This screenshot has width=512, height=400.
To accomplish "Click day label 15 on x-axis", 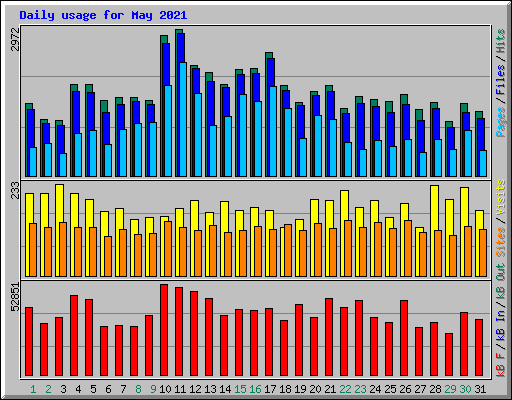I will [x=240, y=389].
